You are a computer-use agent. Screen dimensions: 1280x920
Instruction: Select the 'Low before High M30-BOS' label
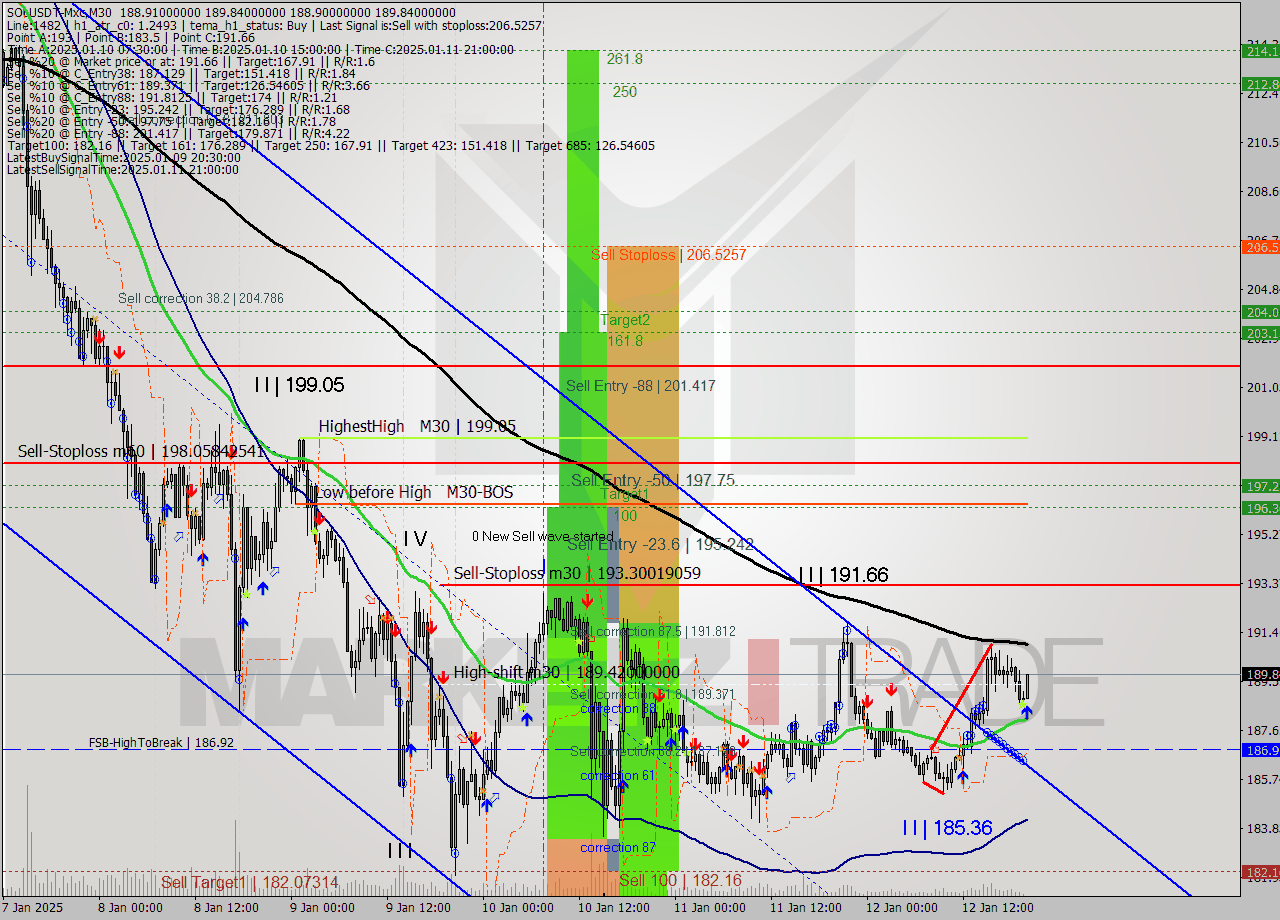pos(414,492)
